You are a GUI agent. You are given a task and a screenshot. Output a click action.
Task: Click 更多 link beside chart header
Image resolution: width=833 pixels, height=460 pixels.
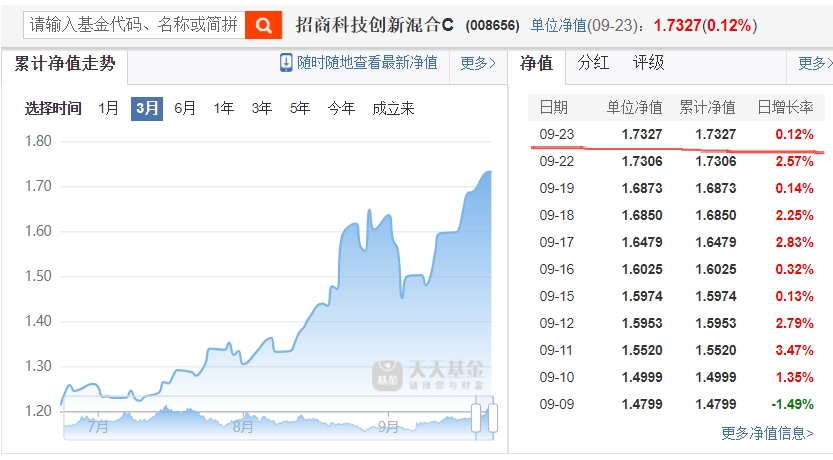[478, 63]
